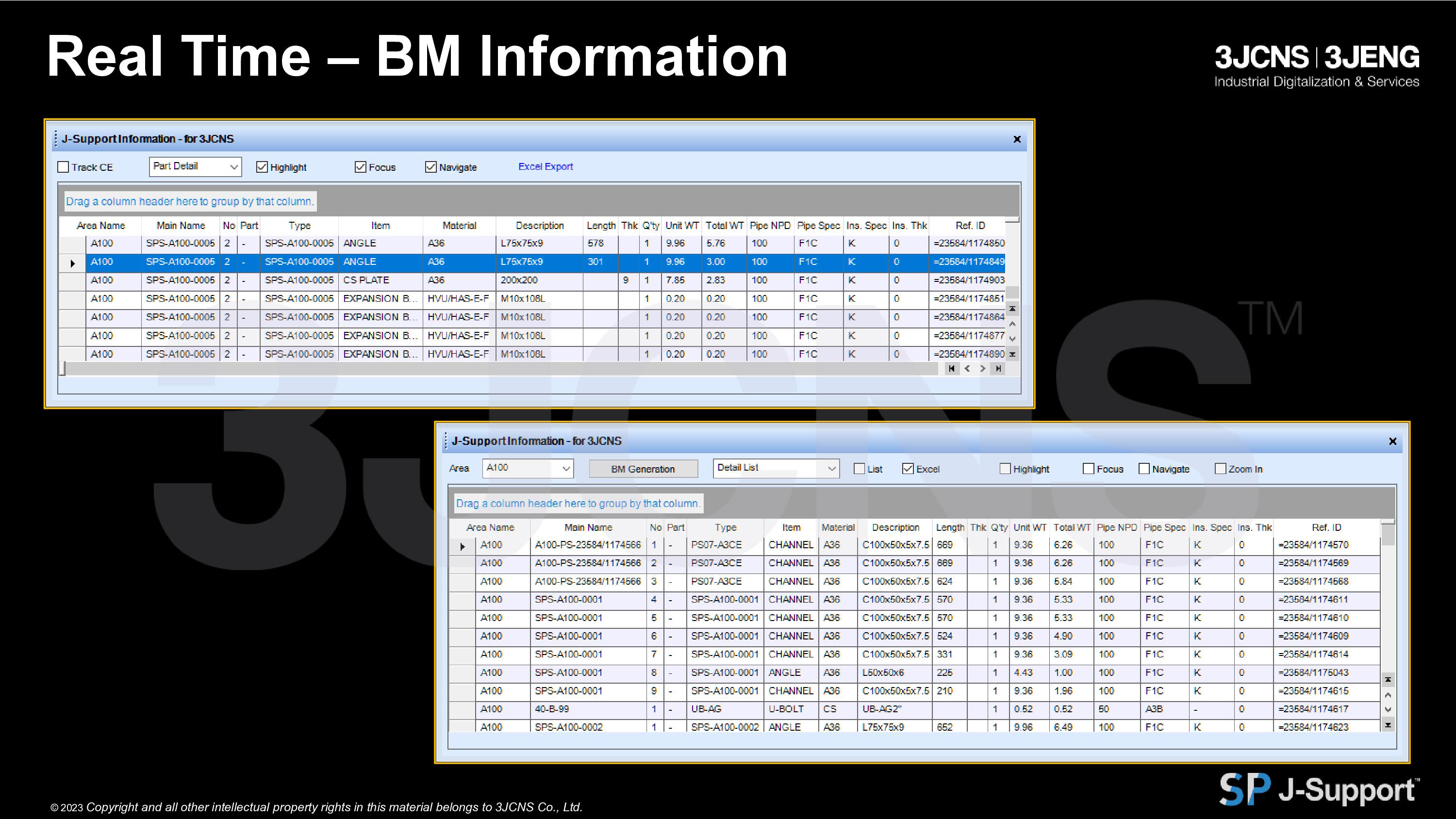Enable Focus in lower window
Viewport: 1456px width, 819px height.
point(1088,469)
